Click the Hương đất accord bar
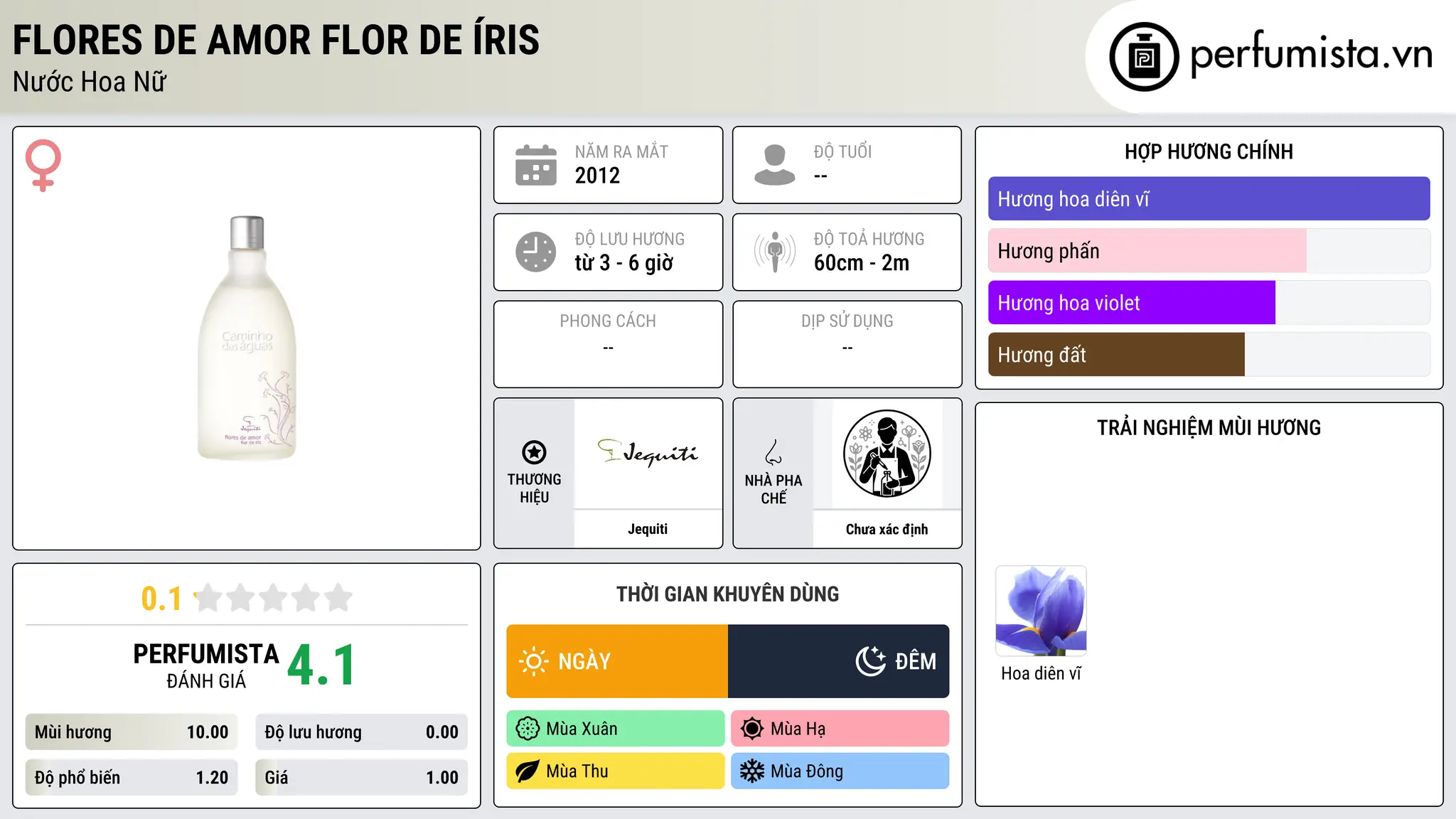Viewport: 1456px width, 819px height. (x=1209, y=355)
